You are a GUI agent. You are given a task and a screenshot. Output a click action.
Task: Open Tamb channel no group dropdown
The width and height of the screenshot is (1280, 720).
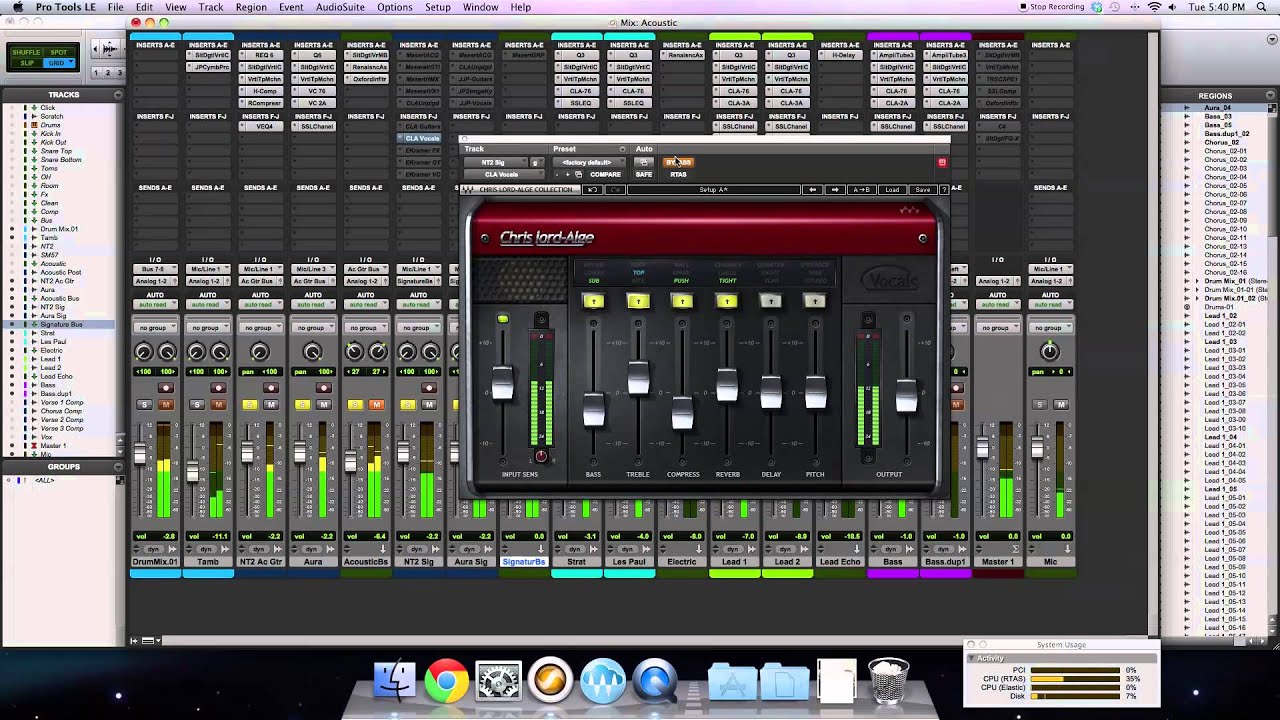207,328
